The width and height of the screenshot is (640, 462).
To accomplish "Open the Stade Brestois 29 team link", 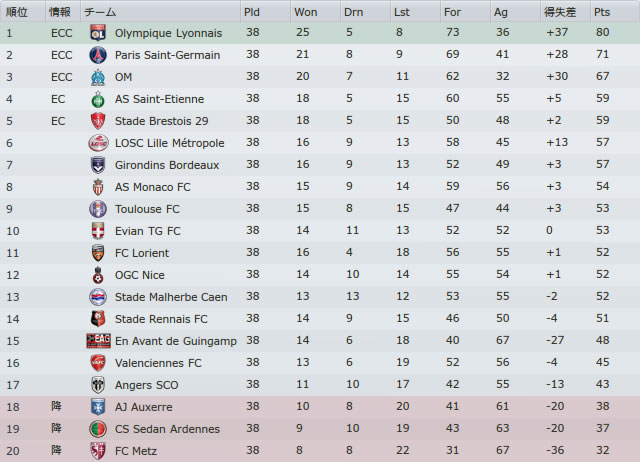I will click(x=162, y=121).
